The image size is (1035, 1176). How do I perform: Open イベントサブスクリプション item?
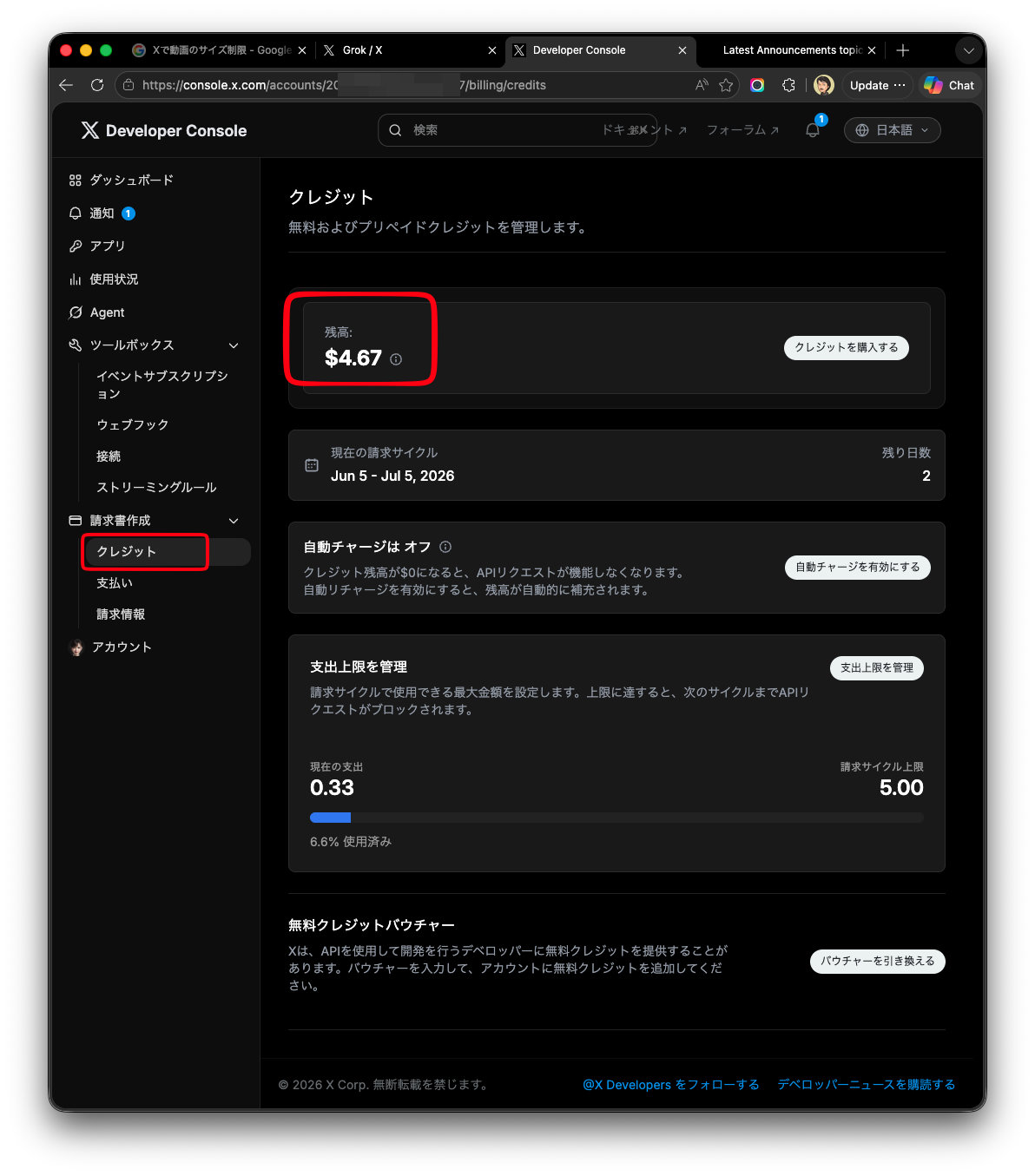tap(162, 384)
